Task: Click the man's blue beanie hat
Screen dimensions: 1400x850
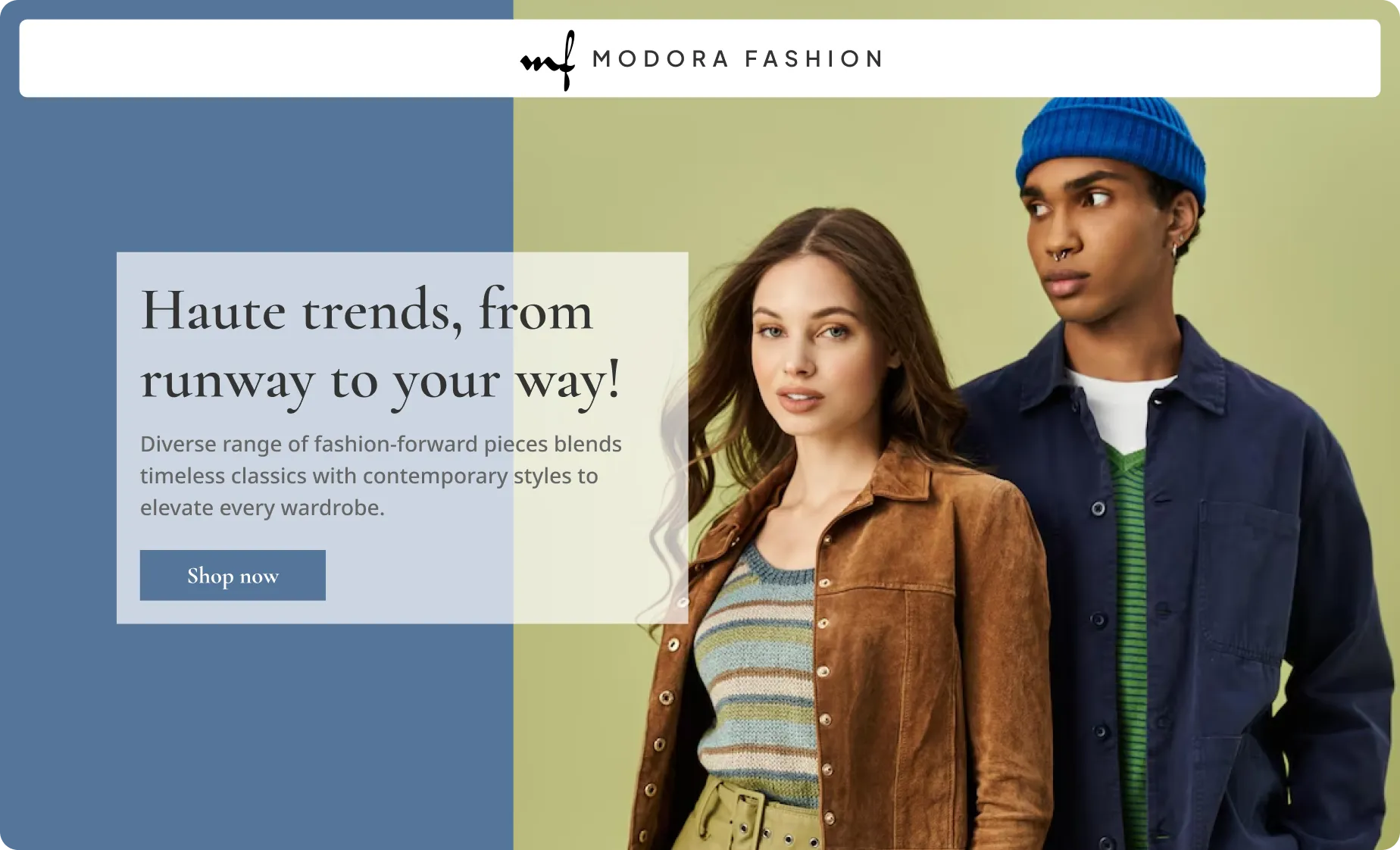Action: point(1112,148)
